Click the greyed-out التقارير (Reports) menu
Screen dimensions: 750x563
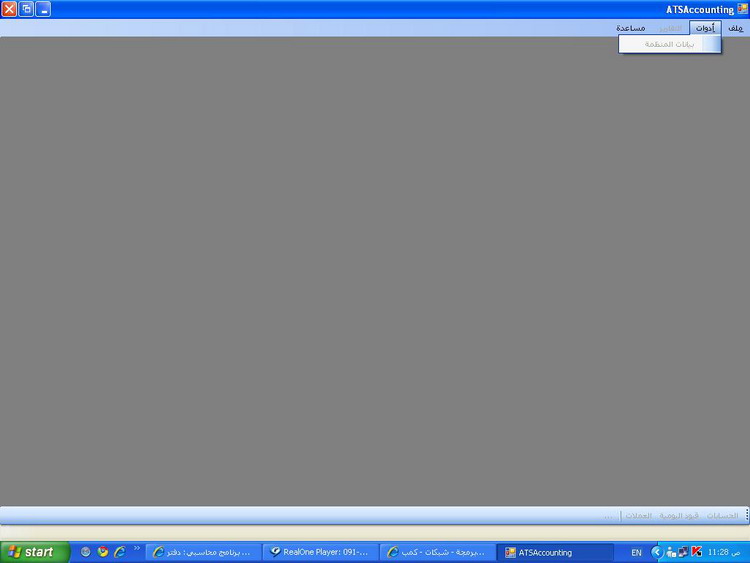pyautogui.click(x=670, y=28)
